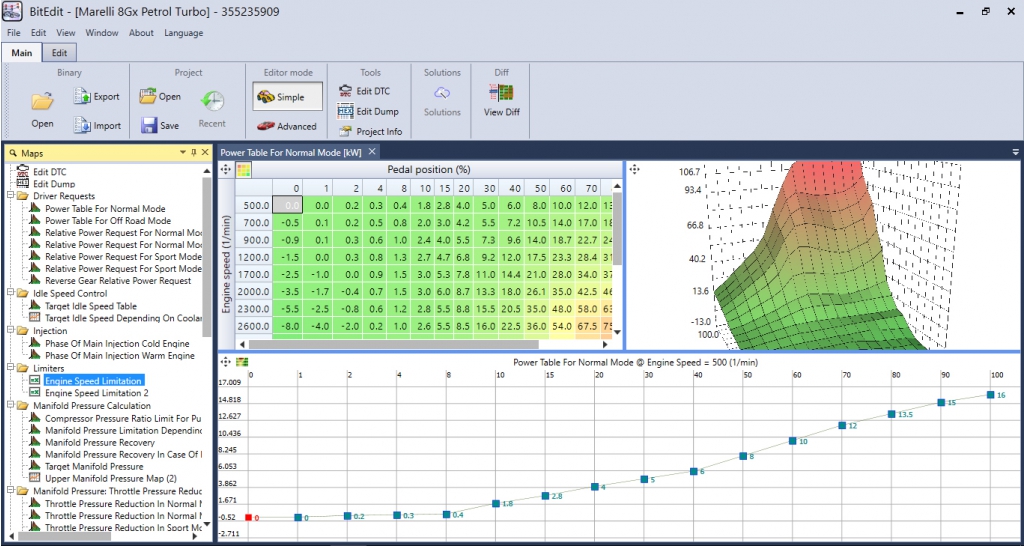The height and width of the screenshot is (546, 1024).
Task: Open a binary file with the Open folder icon
Action: point(42,101)
